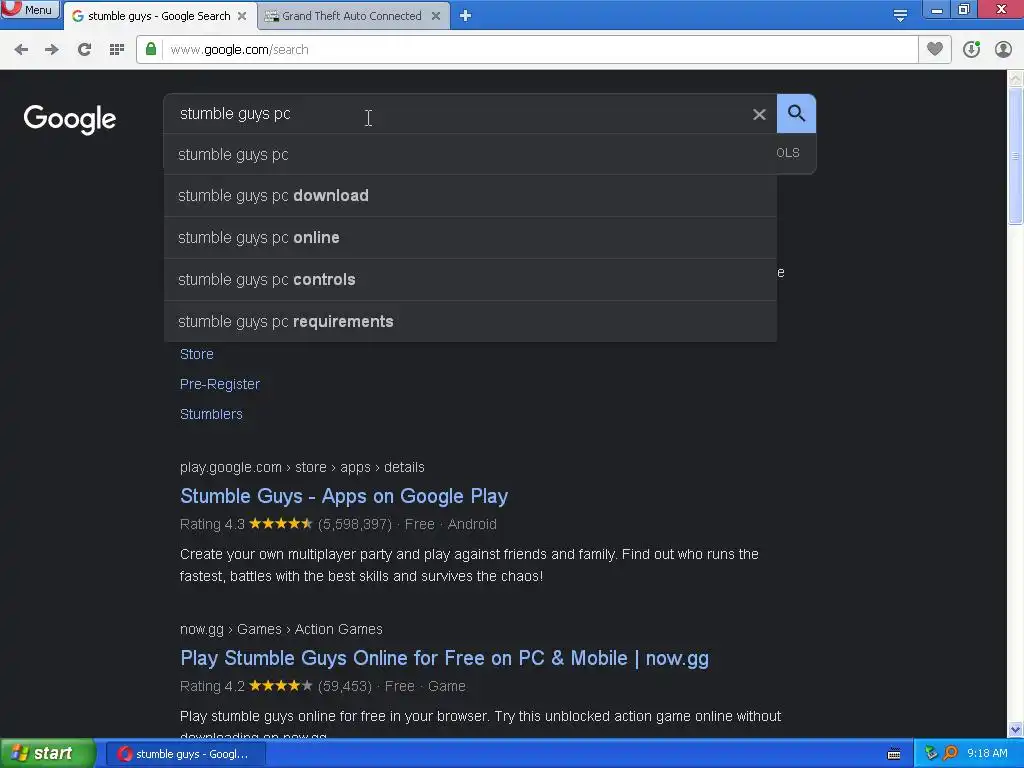
Task: Open the user account icon
Action: tap(1003, 49)
